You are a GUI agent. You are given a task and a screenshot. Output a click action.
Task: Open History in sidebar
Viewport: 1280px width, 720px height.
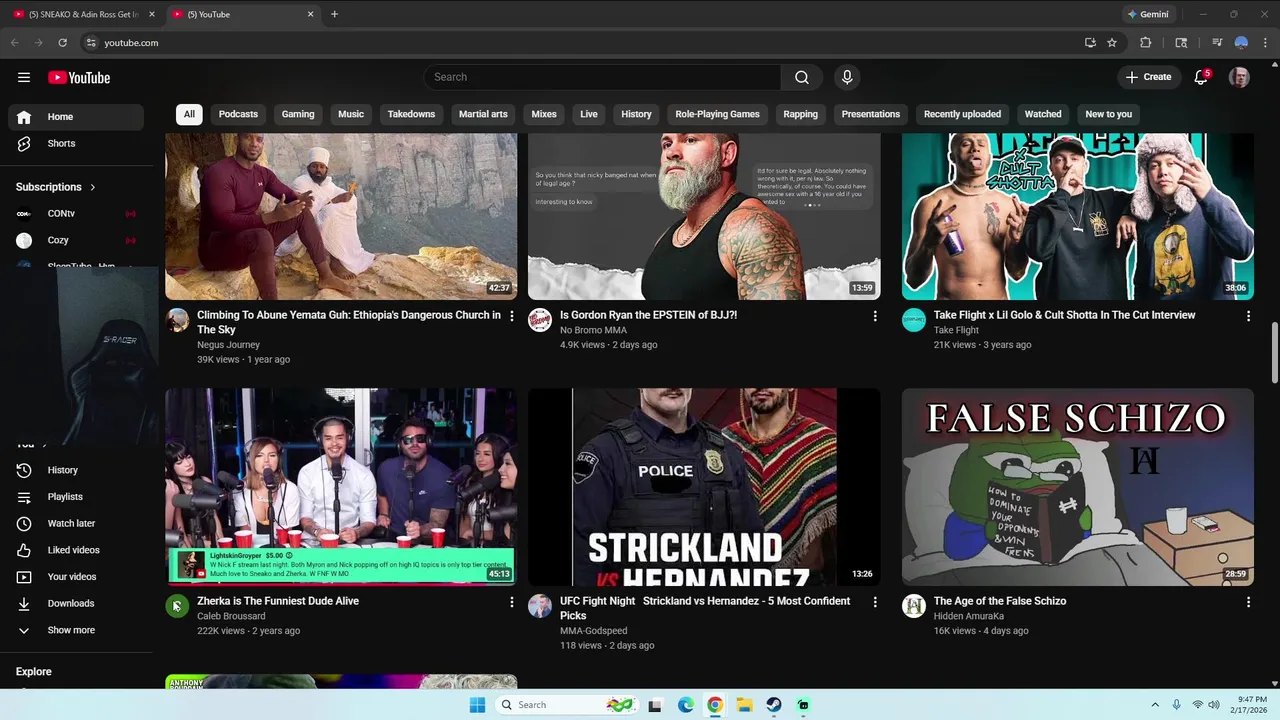pyautogui.click(x=76, y=470)
